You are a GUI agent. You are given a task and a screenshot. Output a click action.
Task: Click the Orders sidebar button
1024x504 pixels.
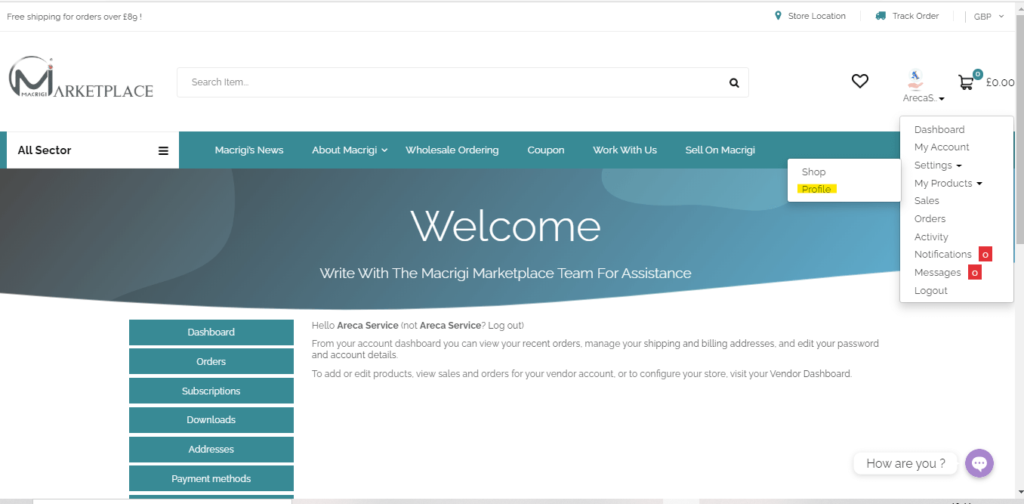(211, 362)
